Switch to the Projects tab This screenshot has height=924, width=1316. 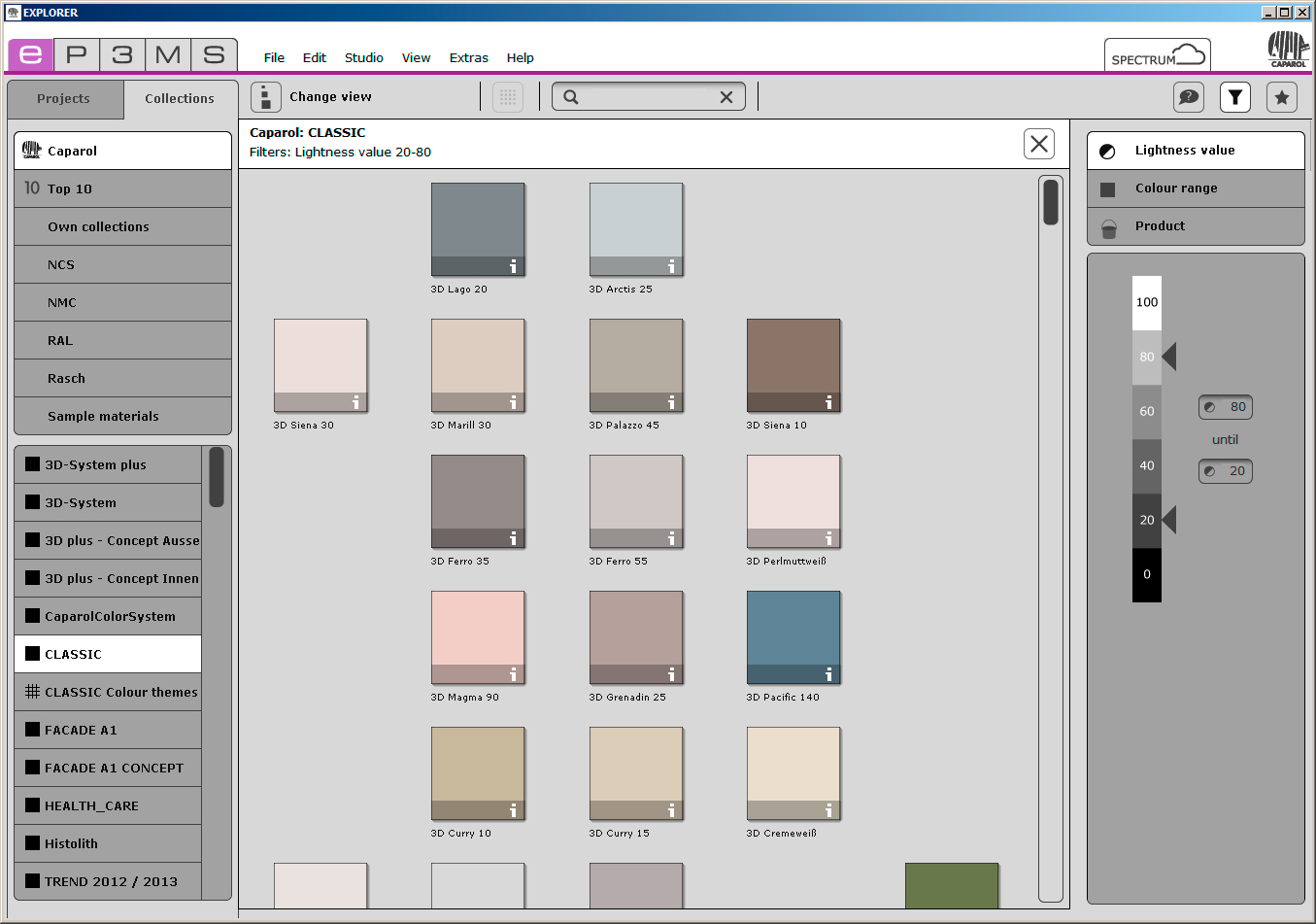coord(64,99)
